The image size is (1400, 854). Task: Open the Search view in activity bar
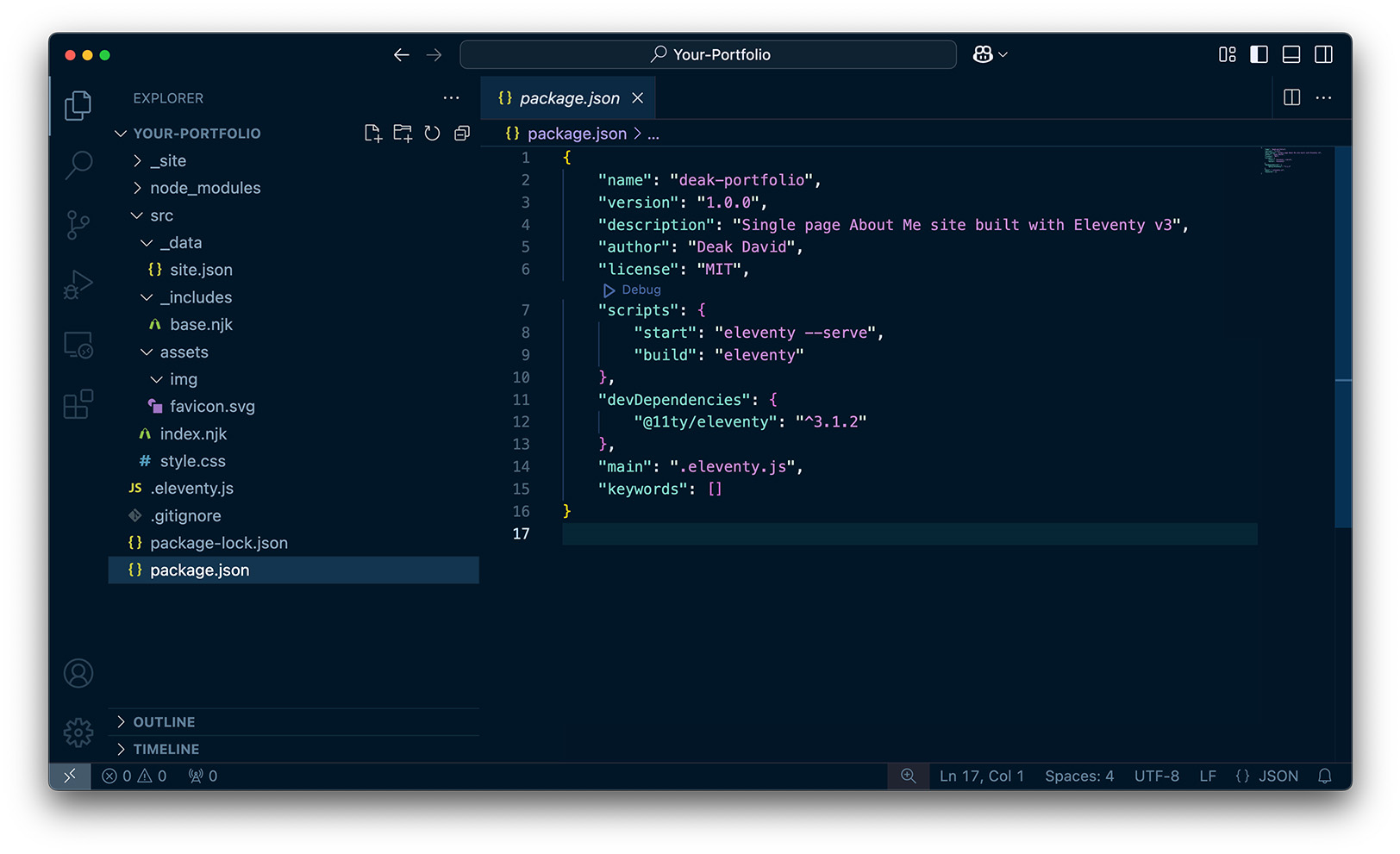coord(78,165)
